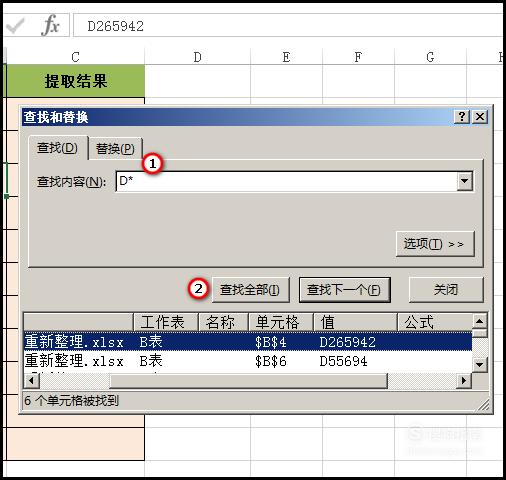This screenshot has width=506, height=480.
Task: Click the $B$6 cell reference in results
Action: pyautogui.click(x=271, y=361)
